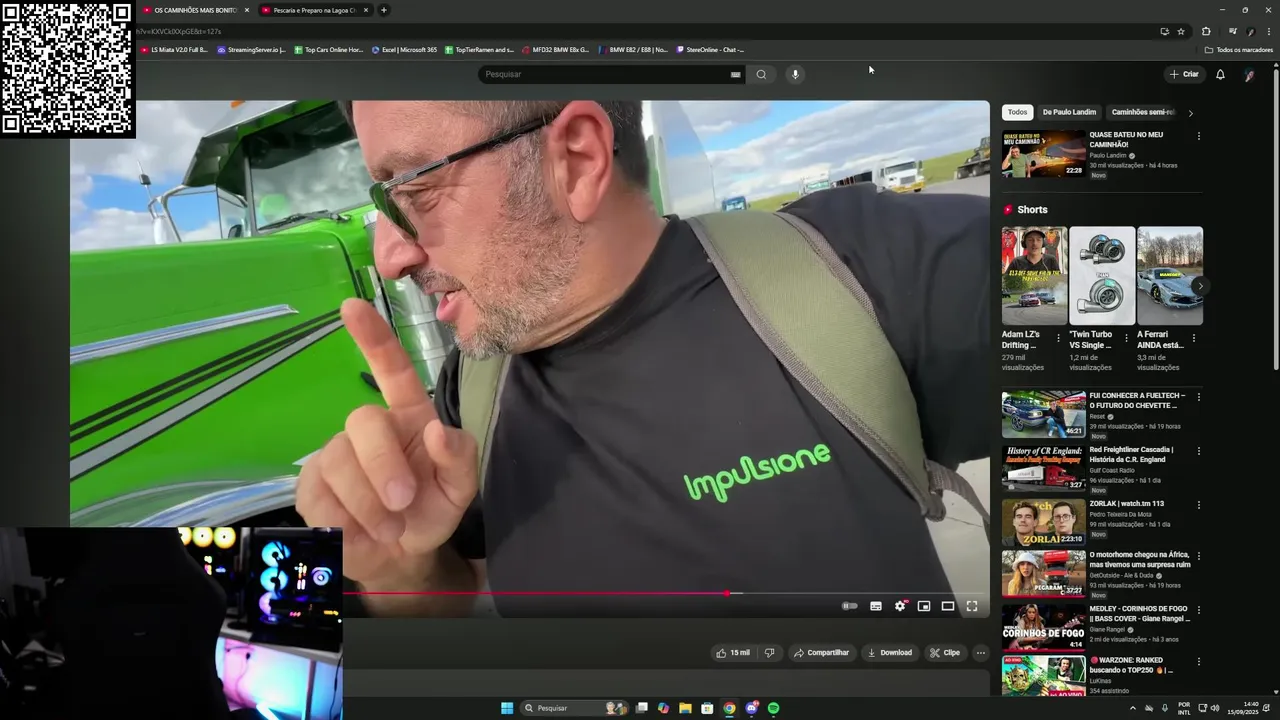
Task: Open Adam LZ's Drifting short
Action: pos(1034,276)
